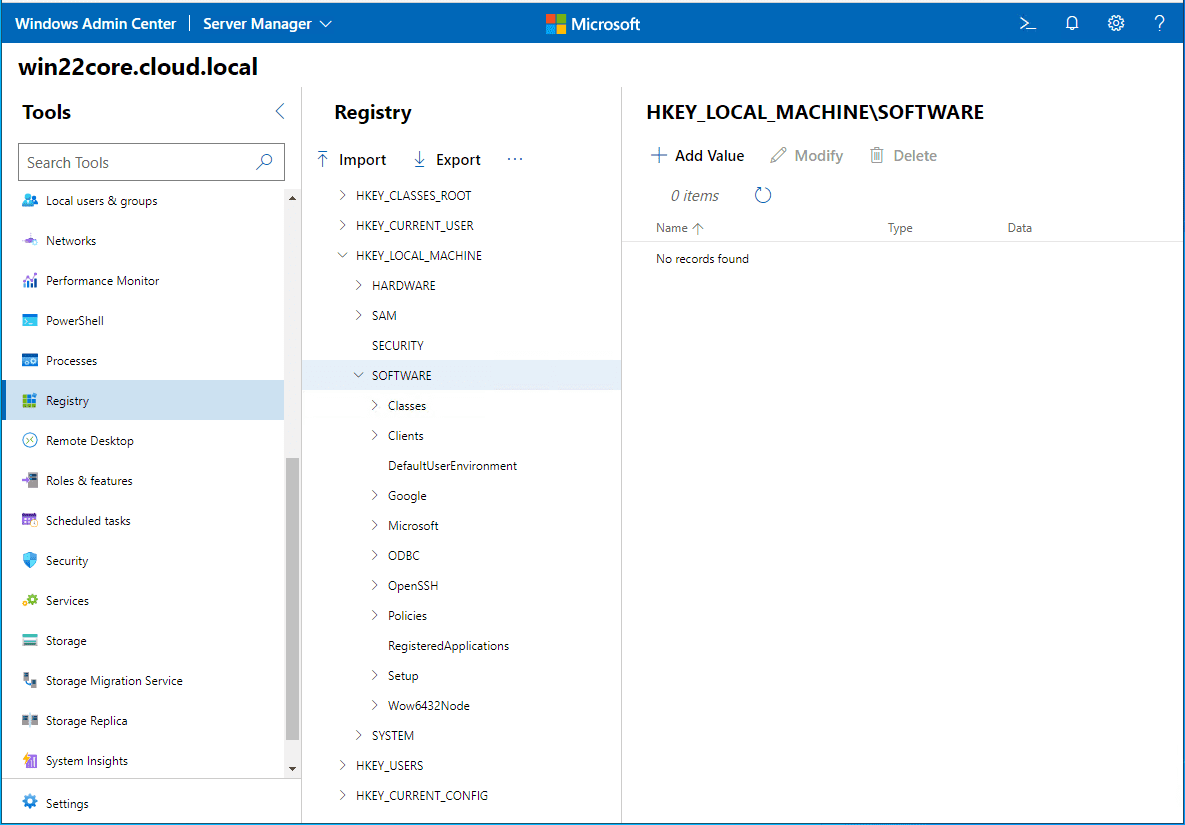Refresh the SOFTWARE values list
1185x825 pixels.
763,195
